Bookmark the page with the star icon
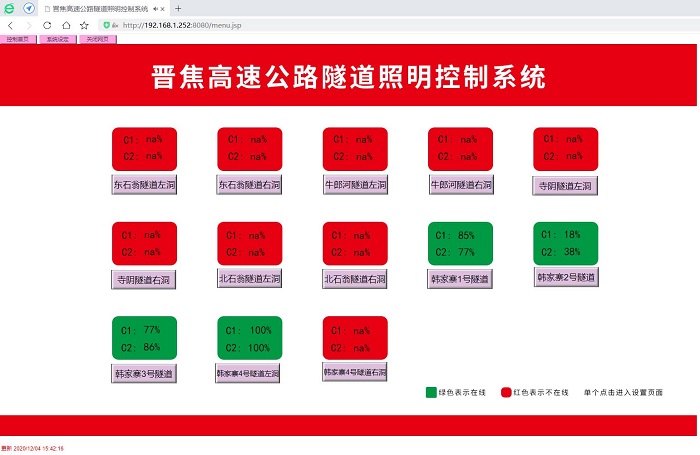 [84, 25]
